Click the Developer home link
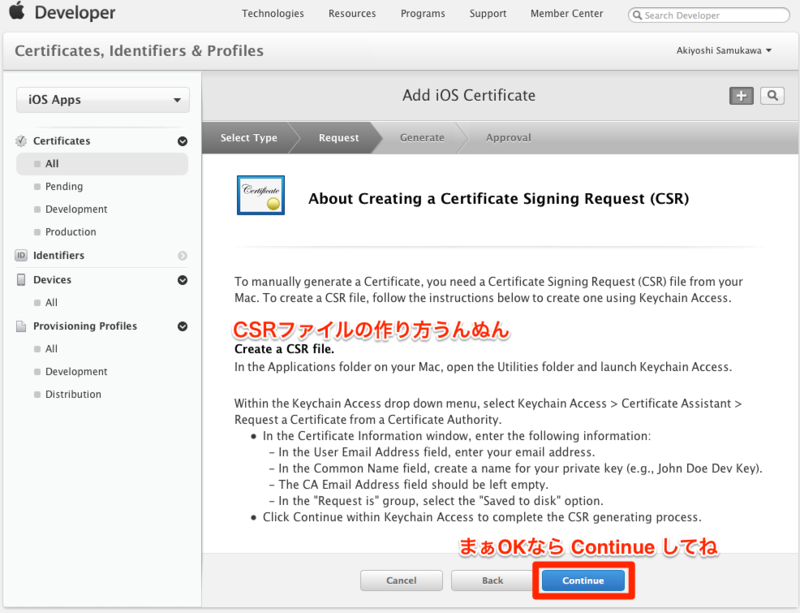 point(75,12)
